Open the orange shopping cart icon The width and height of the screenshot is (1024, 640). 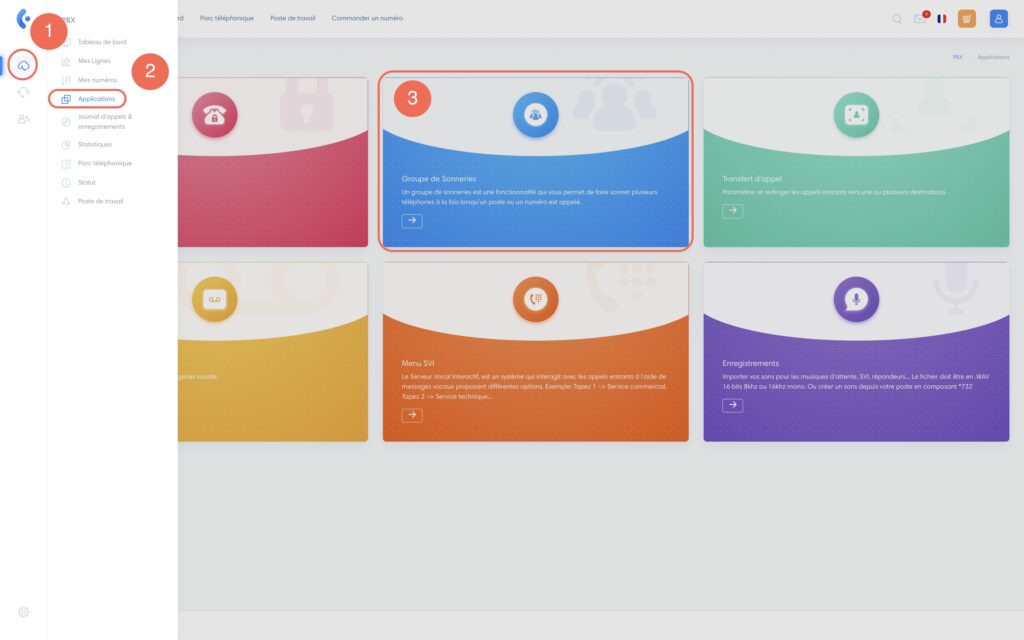(966, 18)
